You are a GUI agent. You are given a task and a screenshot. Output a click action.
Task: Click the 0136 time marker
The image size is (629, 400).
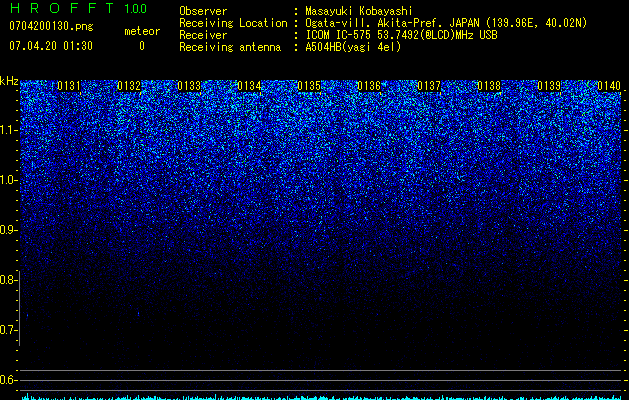pos(369,86)
